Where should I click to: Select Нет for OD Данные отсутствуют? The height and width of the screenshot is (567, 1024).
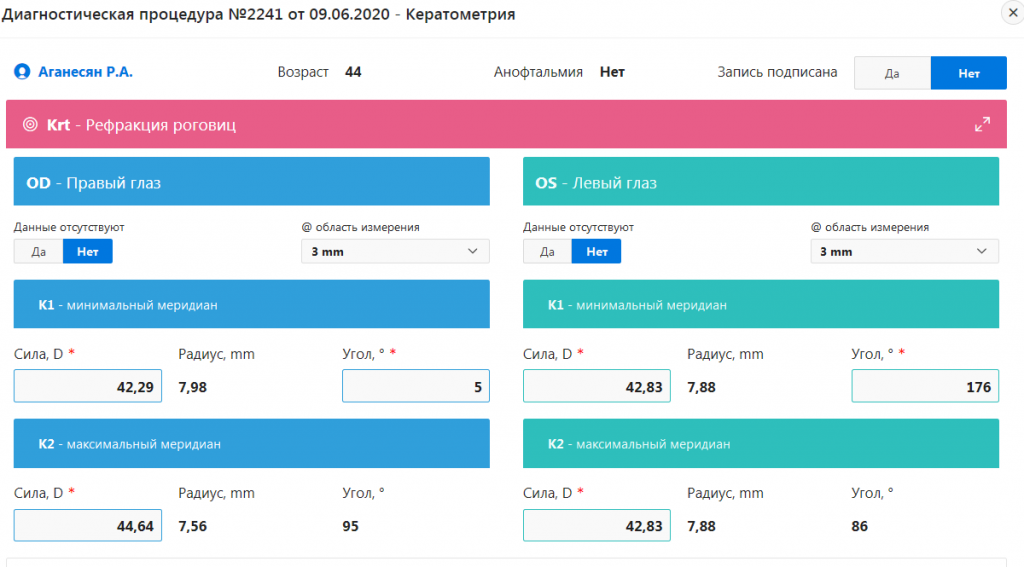(88, 251)
